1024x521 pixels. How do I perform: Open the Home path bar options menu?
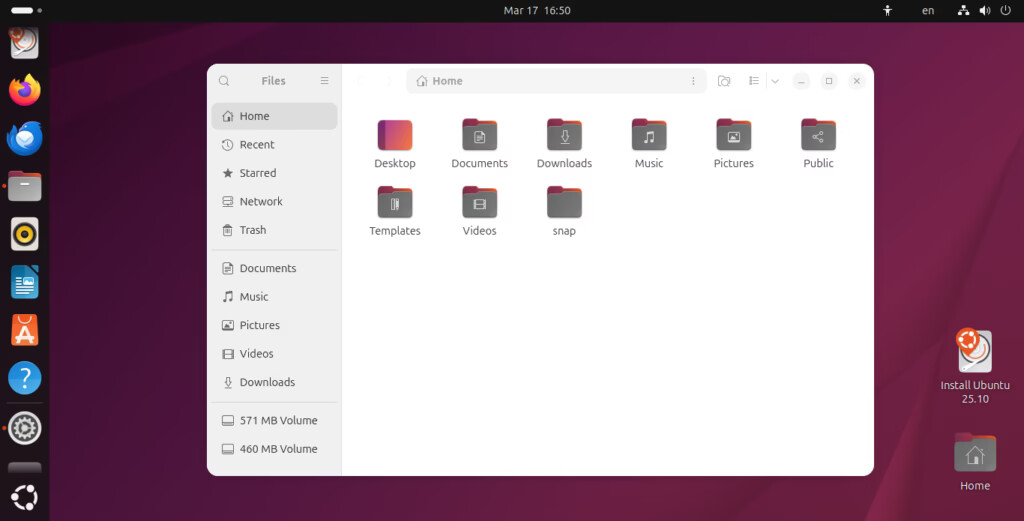tap(693, 81)
